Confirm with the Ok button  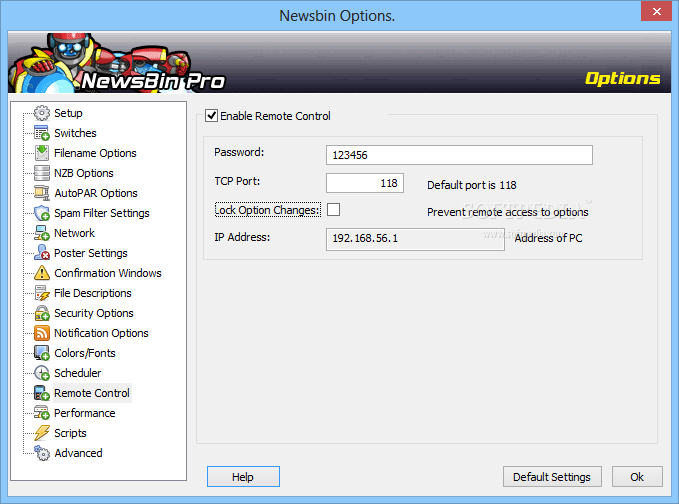tap(637, 477)
